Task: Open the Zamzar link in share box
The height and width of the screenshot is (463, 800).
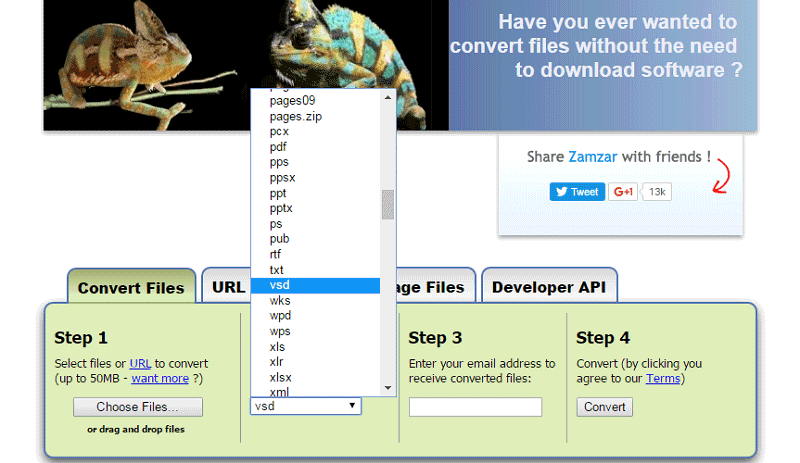Action: click(593, 157)
